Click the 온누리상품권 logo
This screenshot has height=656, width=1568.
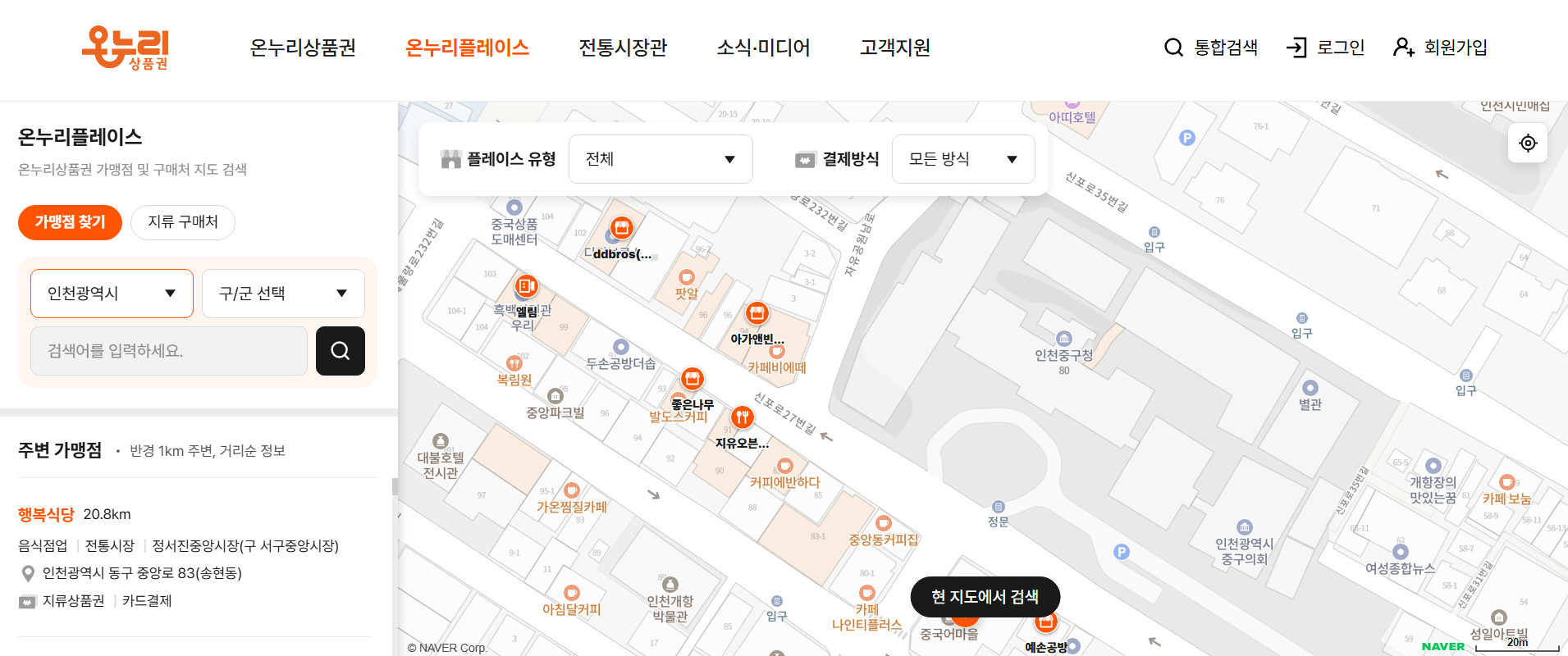click(126, 48)
